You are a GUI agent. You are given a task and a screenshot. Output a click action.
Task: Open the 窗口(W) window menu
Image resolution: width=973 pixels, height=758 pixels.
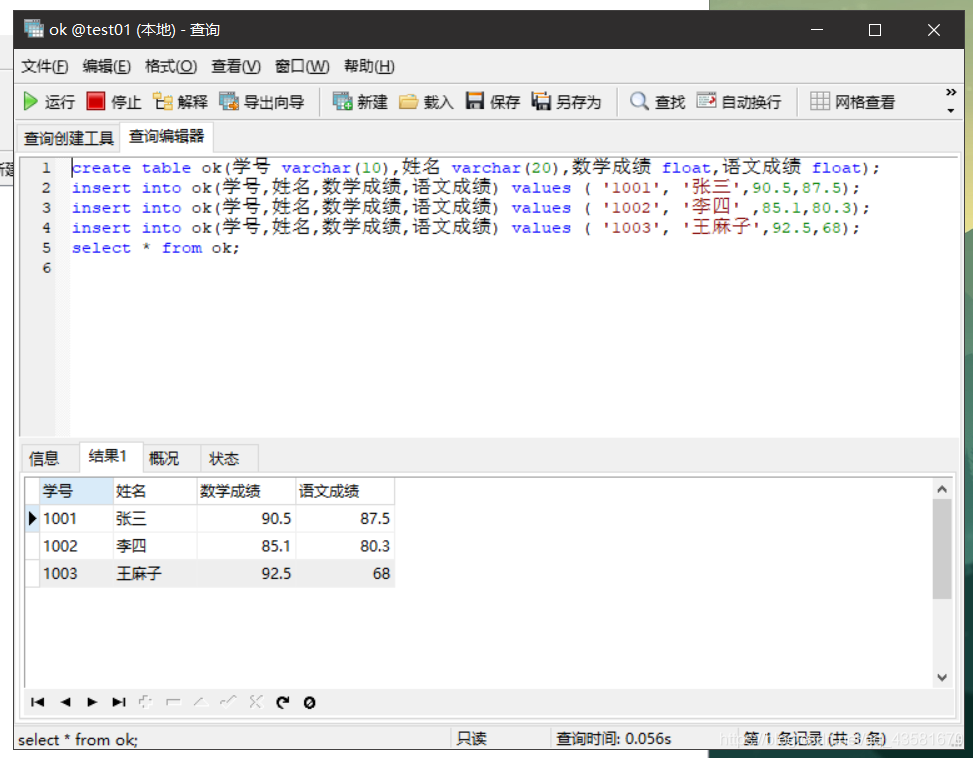[x=301, y=66]
